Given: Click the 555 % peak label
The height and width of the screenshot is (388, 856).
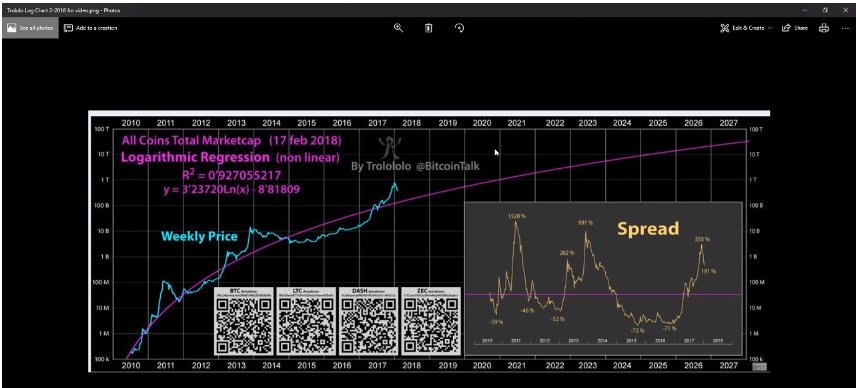Looking at the screenshot, I should tap(703, 239).
